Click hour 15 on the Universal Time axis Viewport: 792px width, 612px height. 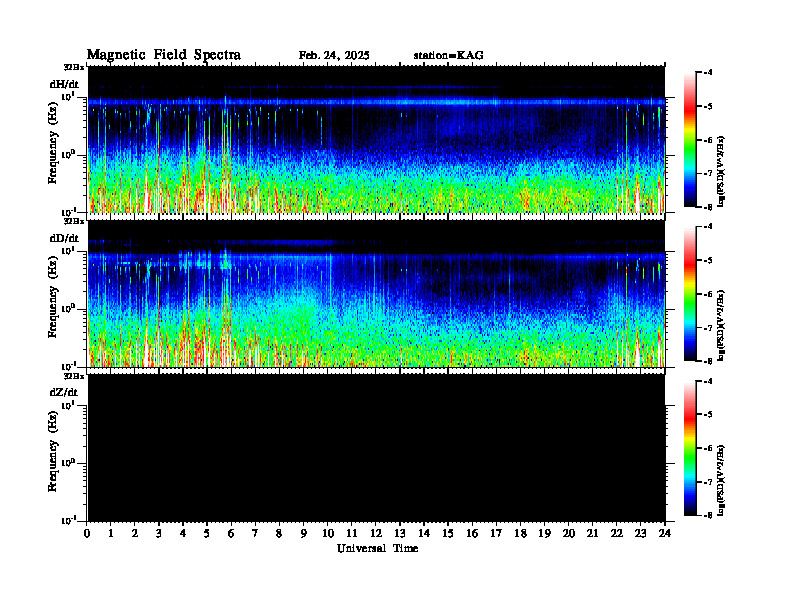[448, 534]
